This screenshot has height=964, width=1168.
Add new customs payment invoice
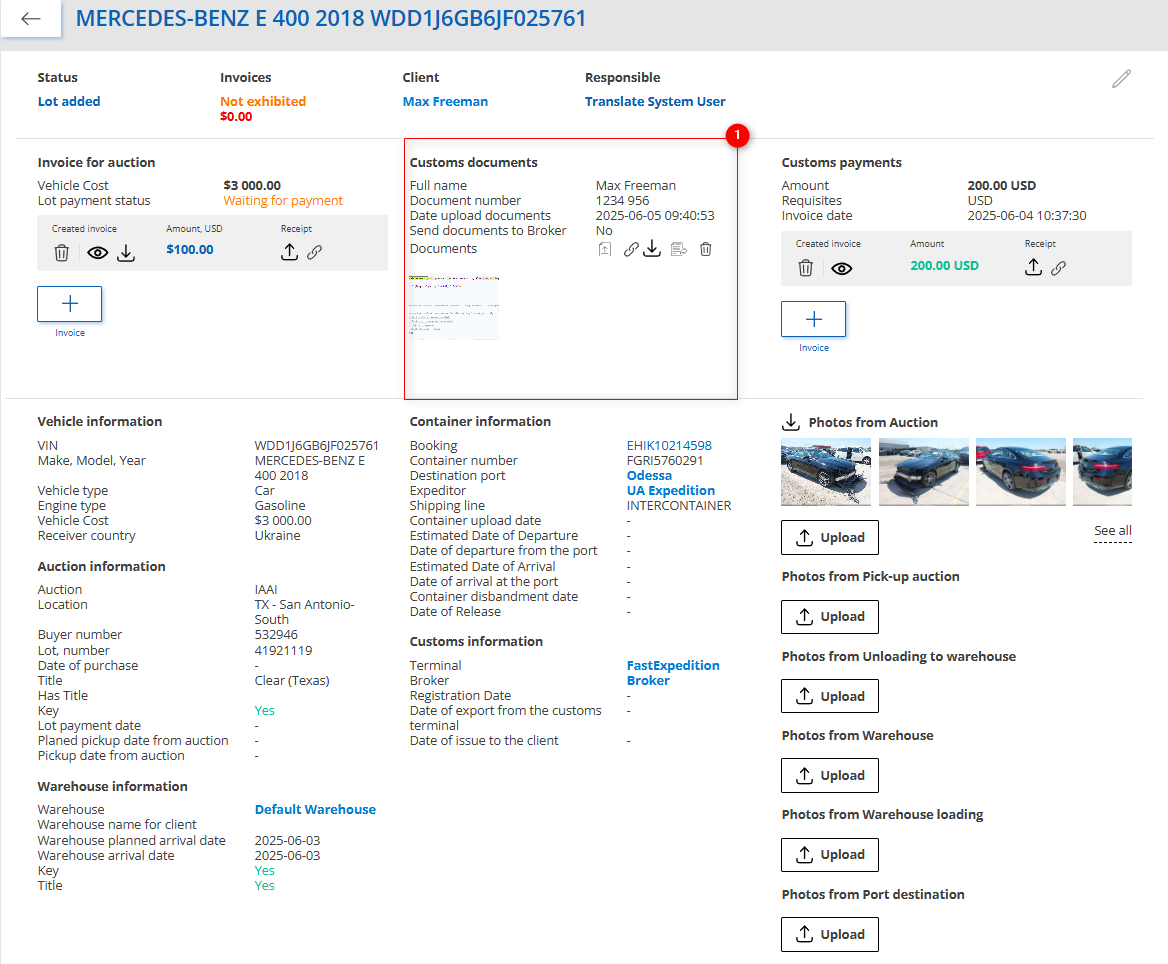pos(813,319)
